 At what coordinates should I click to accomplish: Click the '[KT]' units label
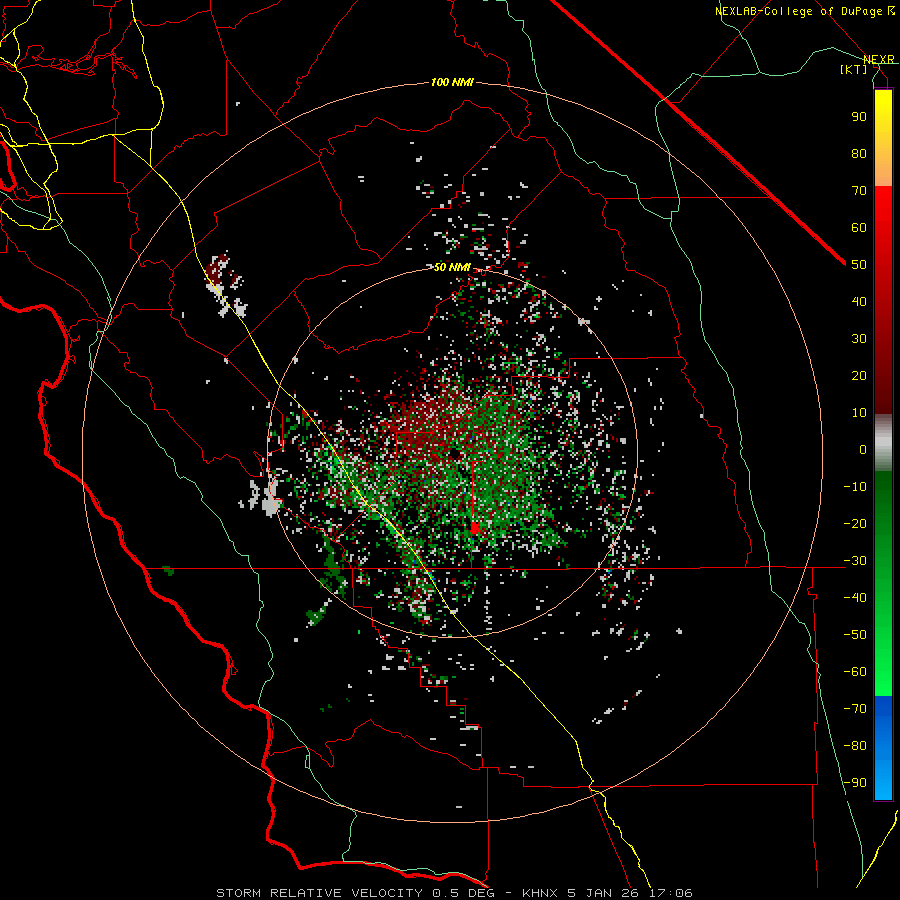(x=853, y=69)
